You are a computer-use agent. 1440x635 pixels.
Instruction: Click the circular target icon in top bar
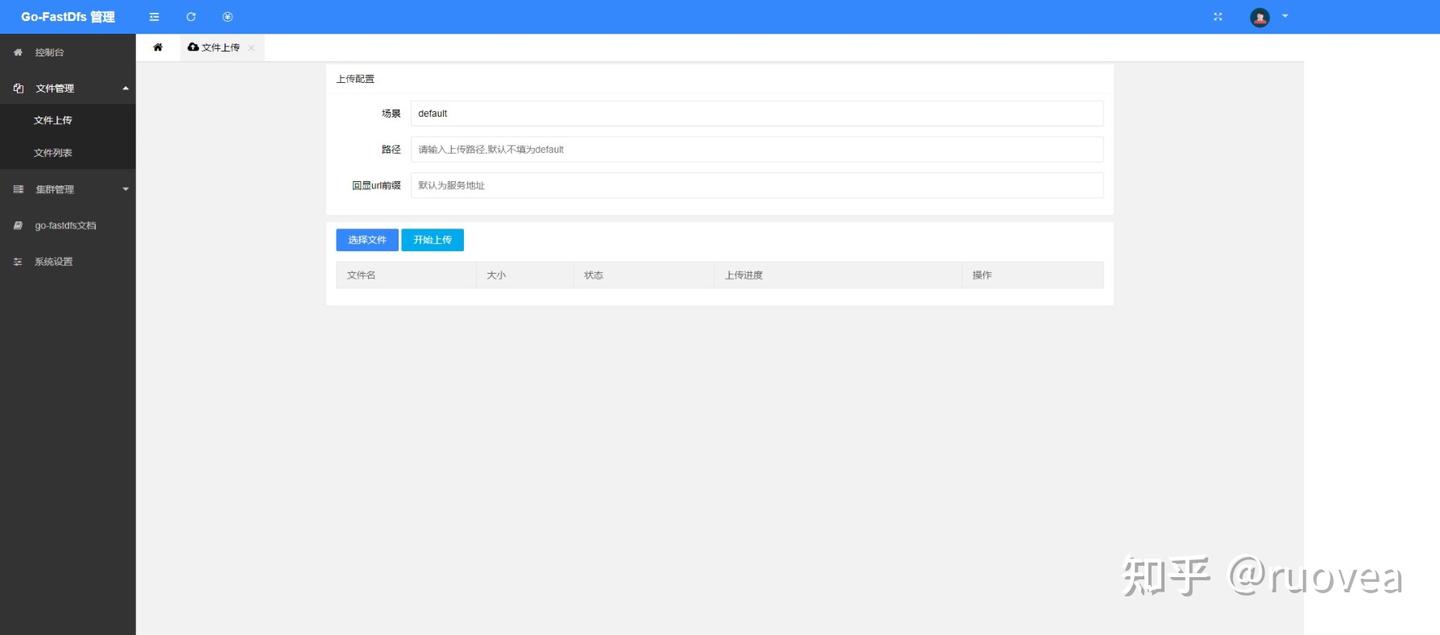tap(227, 17)
